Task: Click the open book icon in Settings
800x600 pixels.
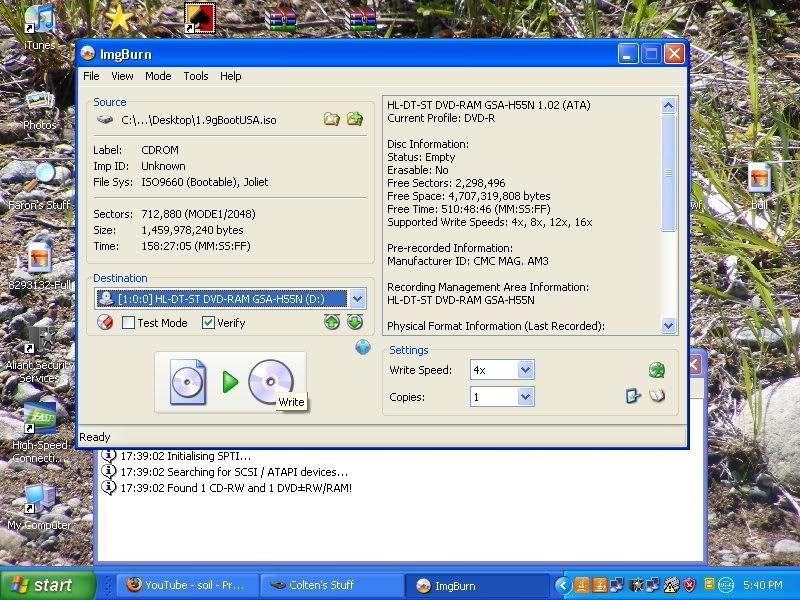Action: (657, 395)
